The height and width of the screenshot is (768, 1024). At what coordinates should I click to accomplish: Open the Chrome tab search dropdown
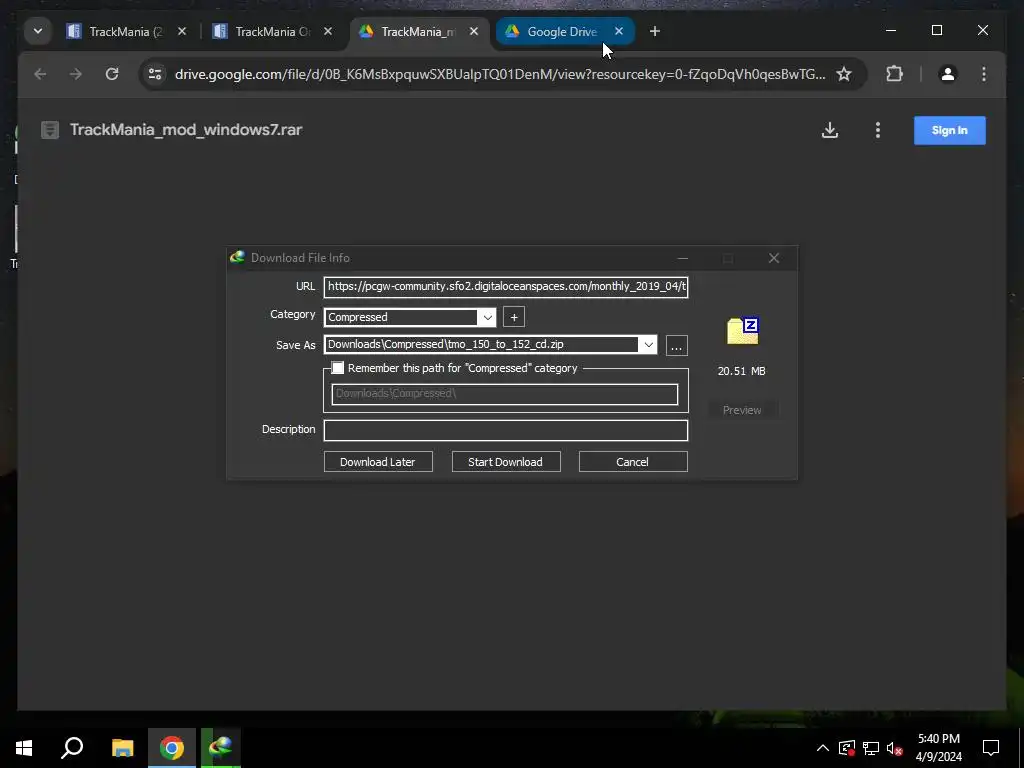point(38,31)
